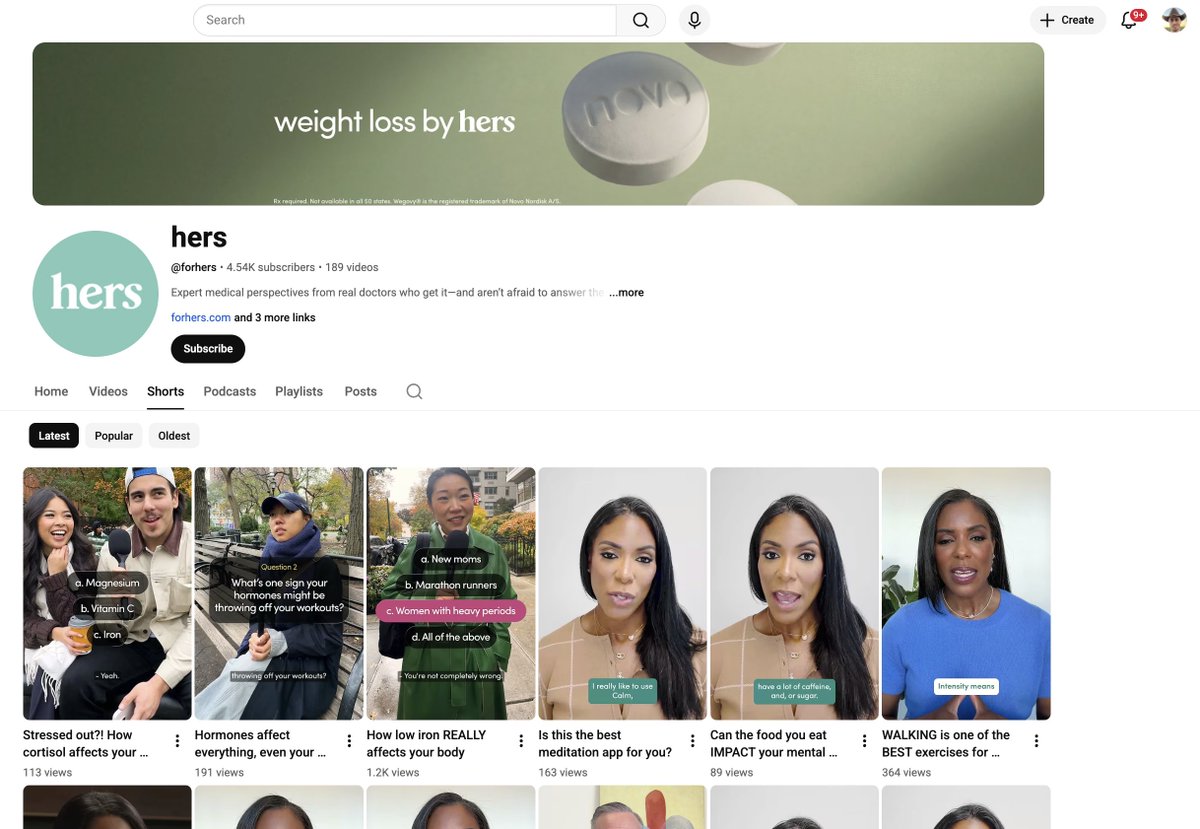The height and width of the screenshot is (829, 1200).
Task: Open the New moms Marathon runners thumbnail
Action: click(451, 594)
